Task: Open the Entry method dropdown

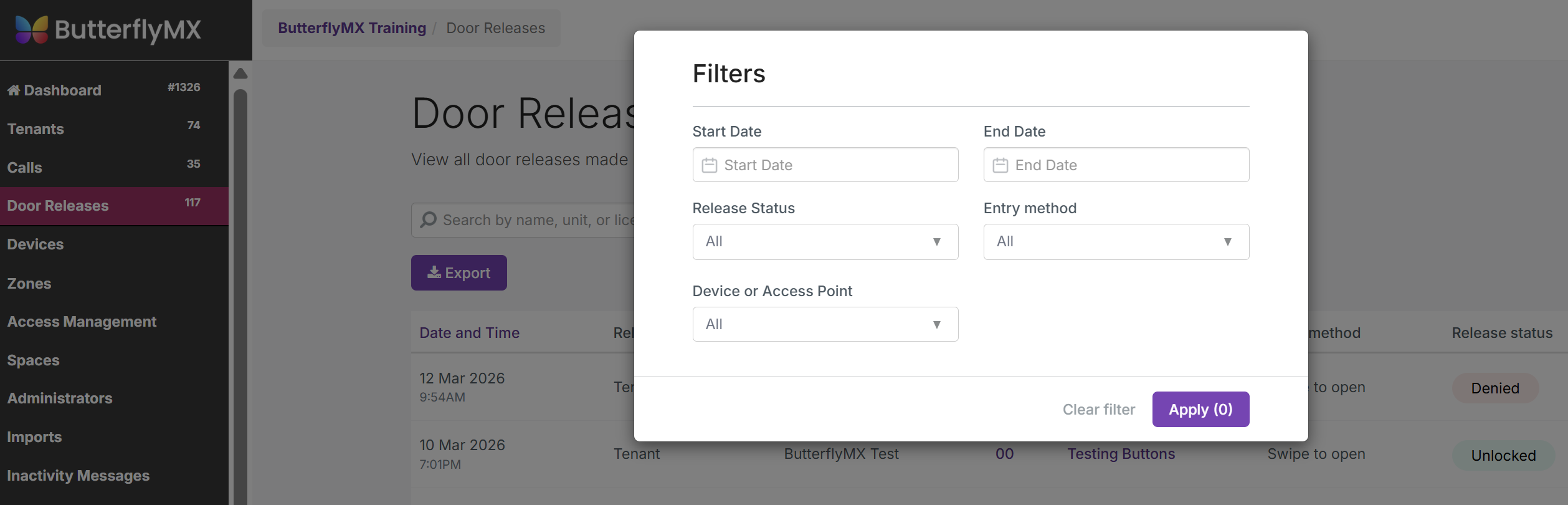Action: pyautogui.click(x=1116, y=242)
